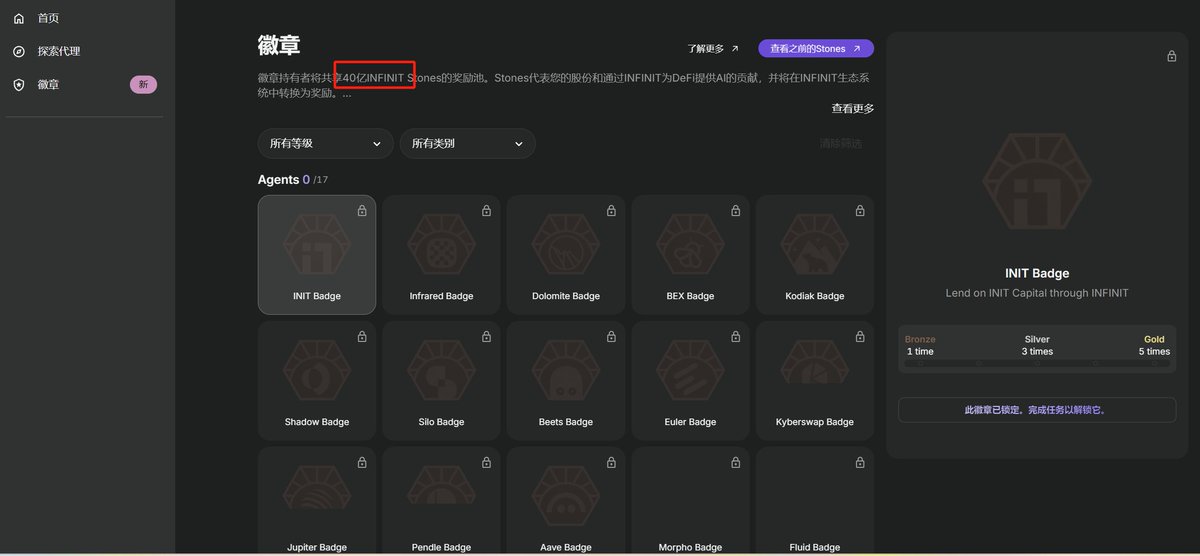The image size is (1200, 556).
Task: Click the 新 tag on 徽章
Action: pos(143,85)
